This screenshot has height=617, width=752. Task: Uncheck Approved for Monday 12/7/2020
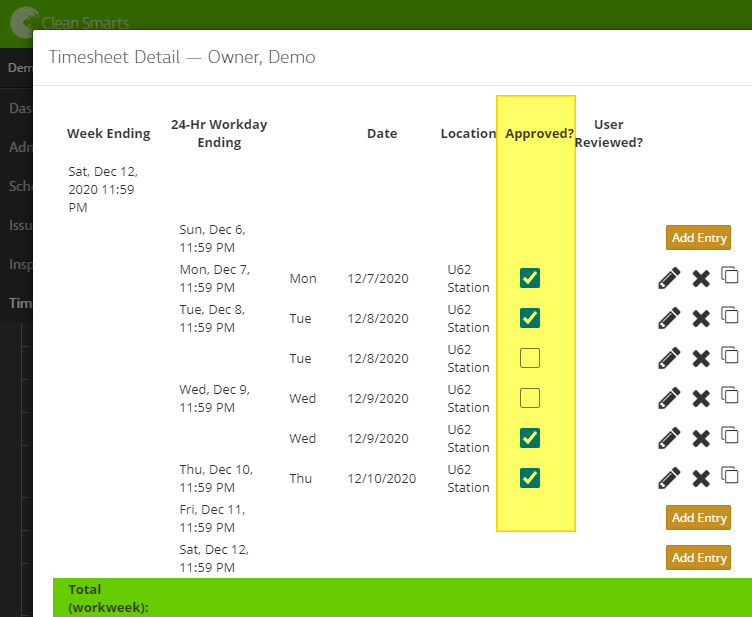(530, 278)
